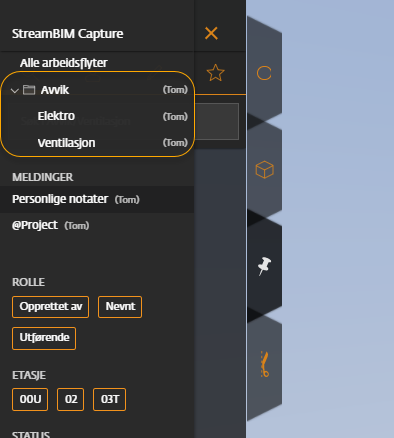Toggle the Utførende role filter
Image resolution: width=394 pixels, height=438 pixels.
[x=44, y=338]
